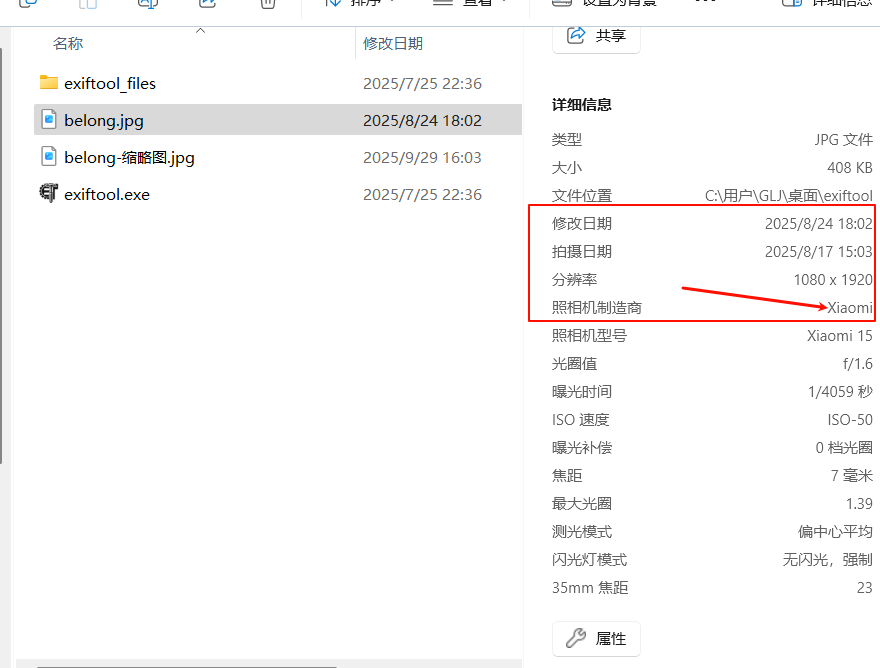
Task: Toggle sort direction chevron above 名称
Action: (x=200, y=31)
